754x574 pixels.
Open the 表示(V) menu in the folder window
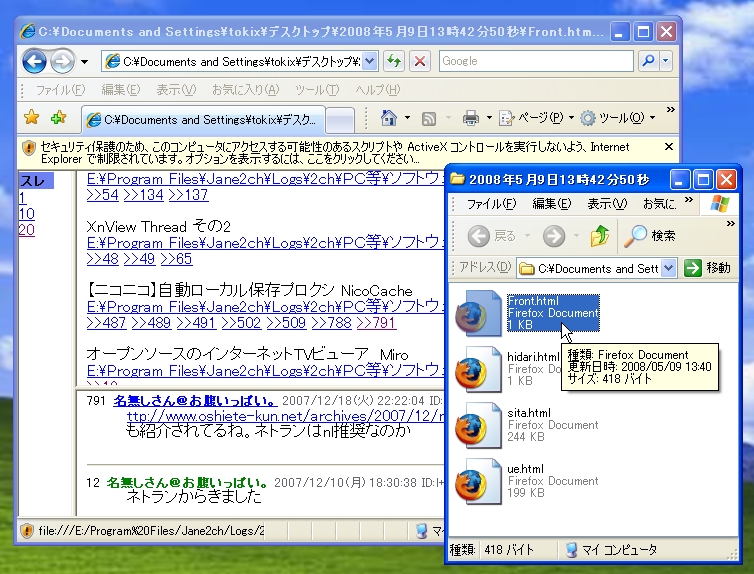[x=607, y=204]
